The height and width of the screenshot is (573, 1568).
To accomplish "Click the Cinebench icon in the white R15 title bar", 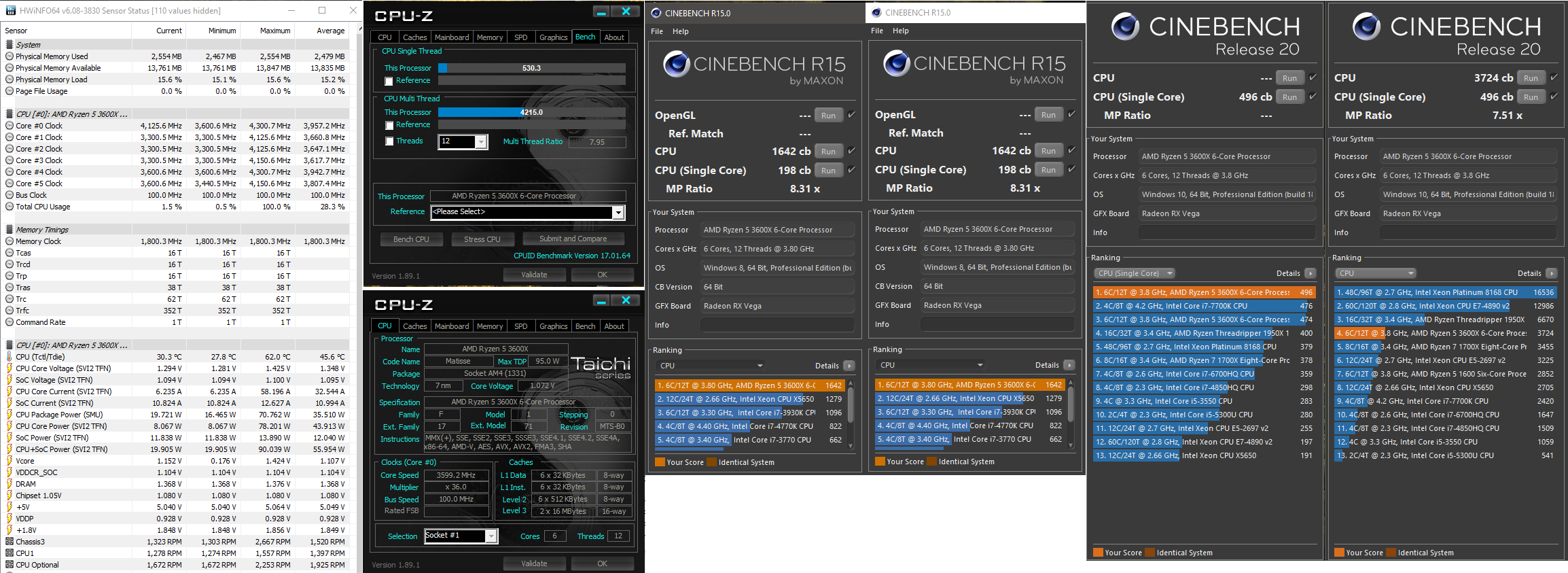I will point(876,12).
